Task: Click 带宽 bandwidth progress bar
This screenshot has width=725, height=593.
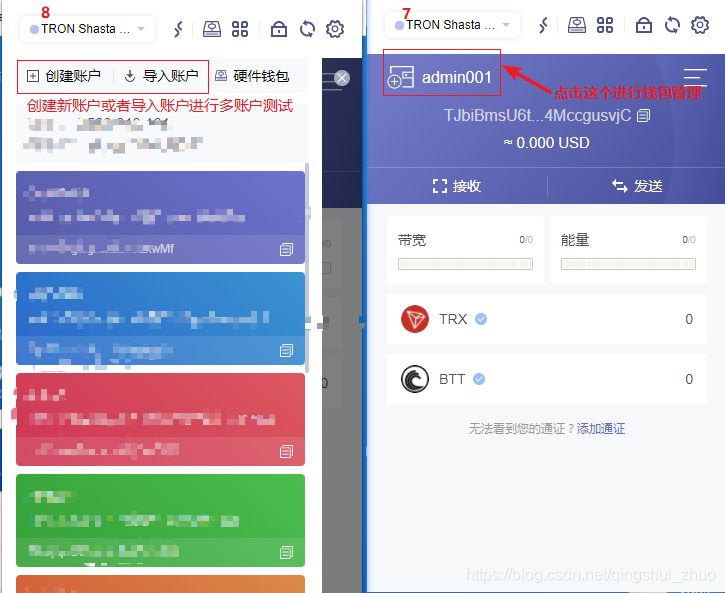Action: [465, 264]
